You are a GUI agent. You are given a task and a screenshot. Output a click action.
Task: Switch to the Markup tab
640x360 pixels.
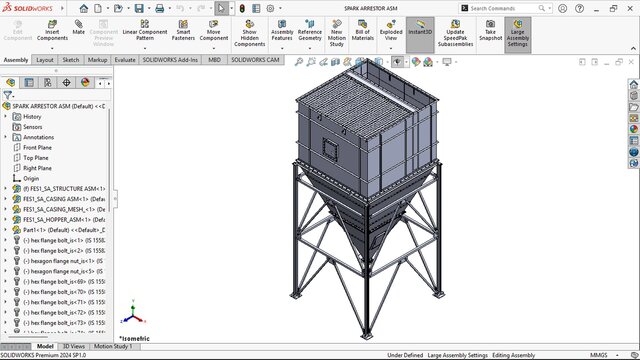coord(97,60)
